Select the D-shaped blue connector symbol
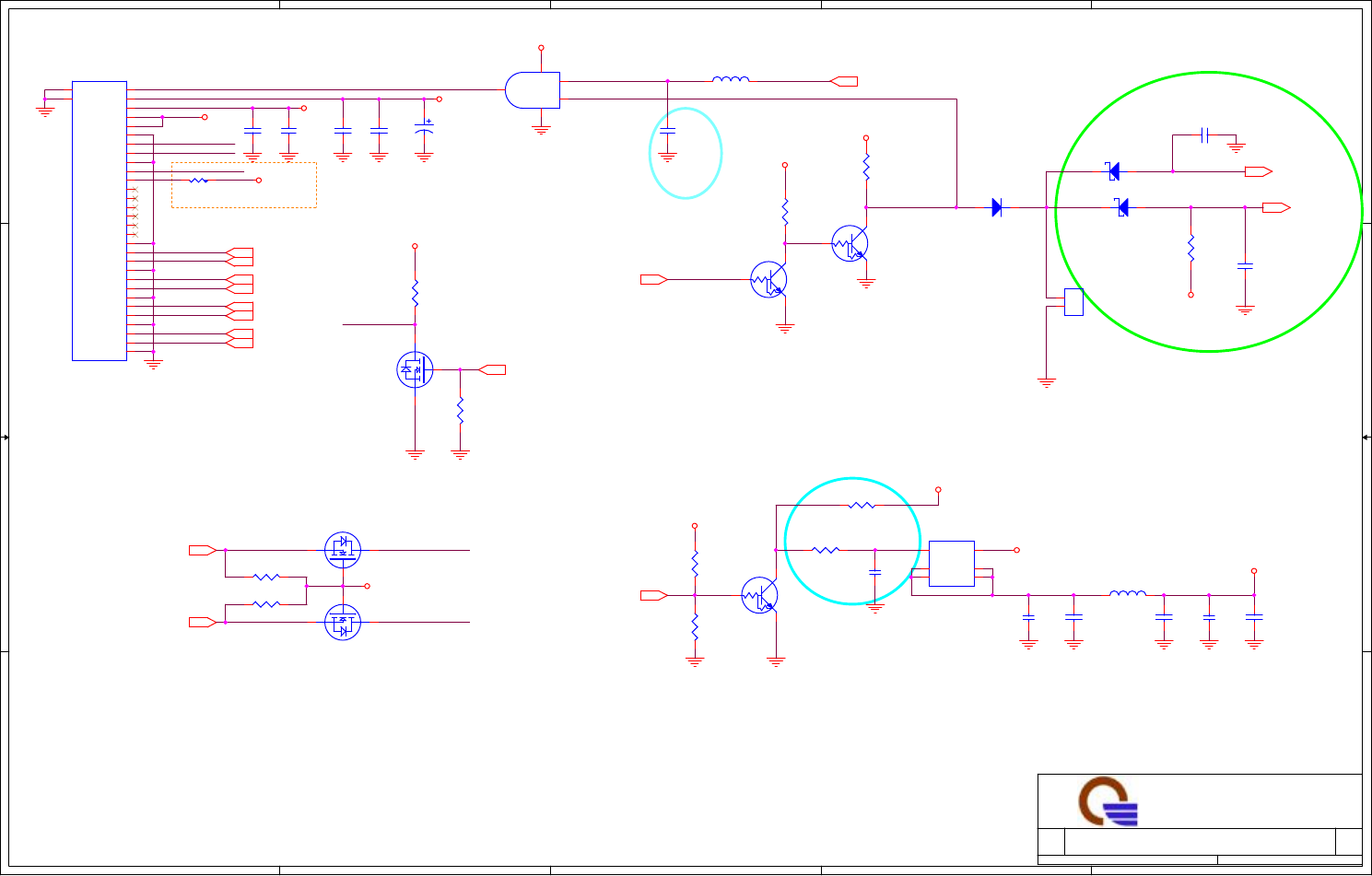This screenshot has width=1372, height=876. (x=533, y=90)
